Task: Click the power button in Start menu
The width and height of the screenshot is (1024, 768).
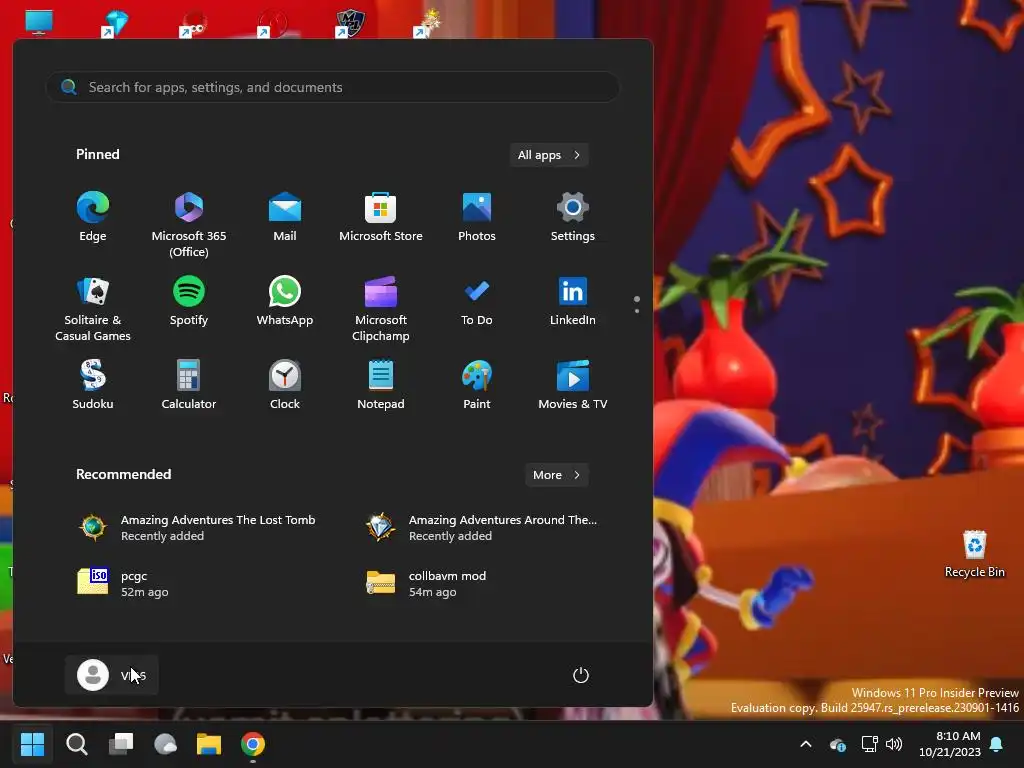Action: pyautogui.click(x=581, y=675)
